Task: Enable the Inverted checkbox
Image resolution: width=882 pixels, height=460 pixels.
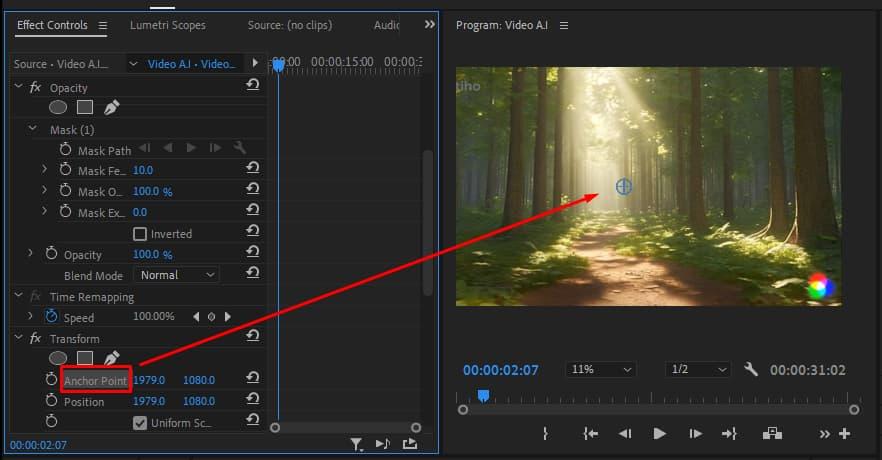Action: point(140,234)
